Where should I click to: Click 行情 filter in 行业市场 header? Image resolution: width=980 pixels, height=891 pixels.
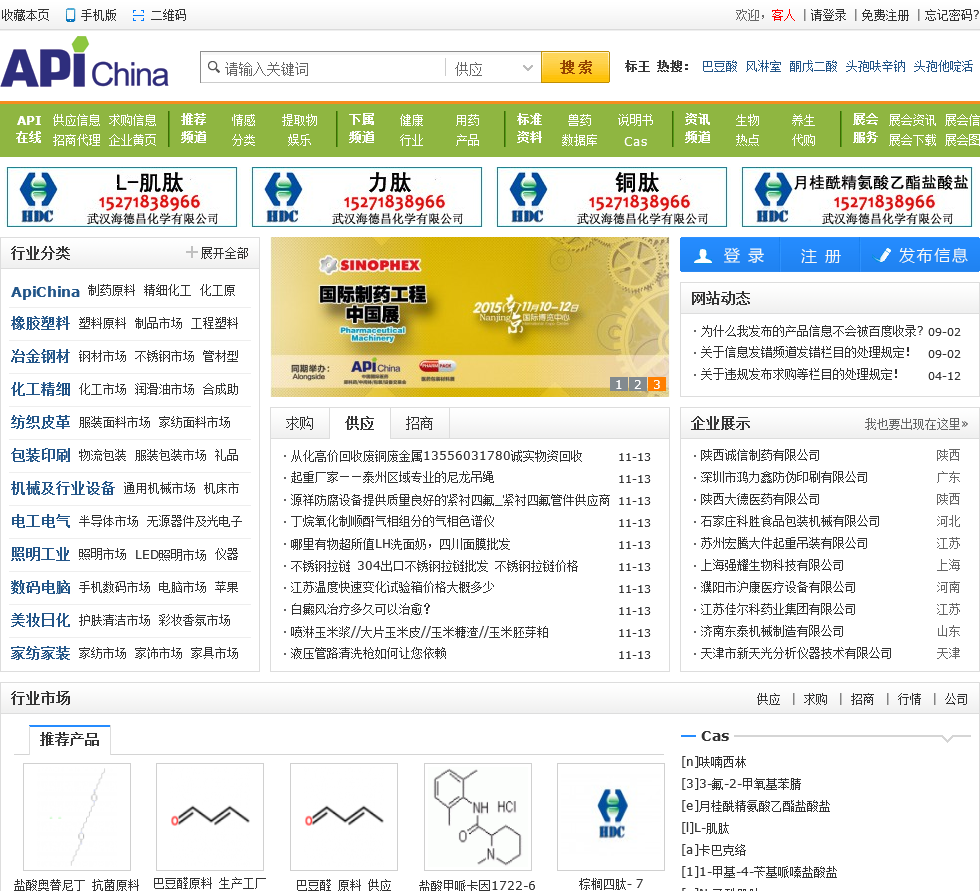909,699
